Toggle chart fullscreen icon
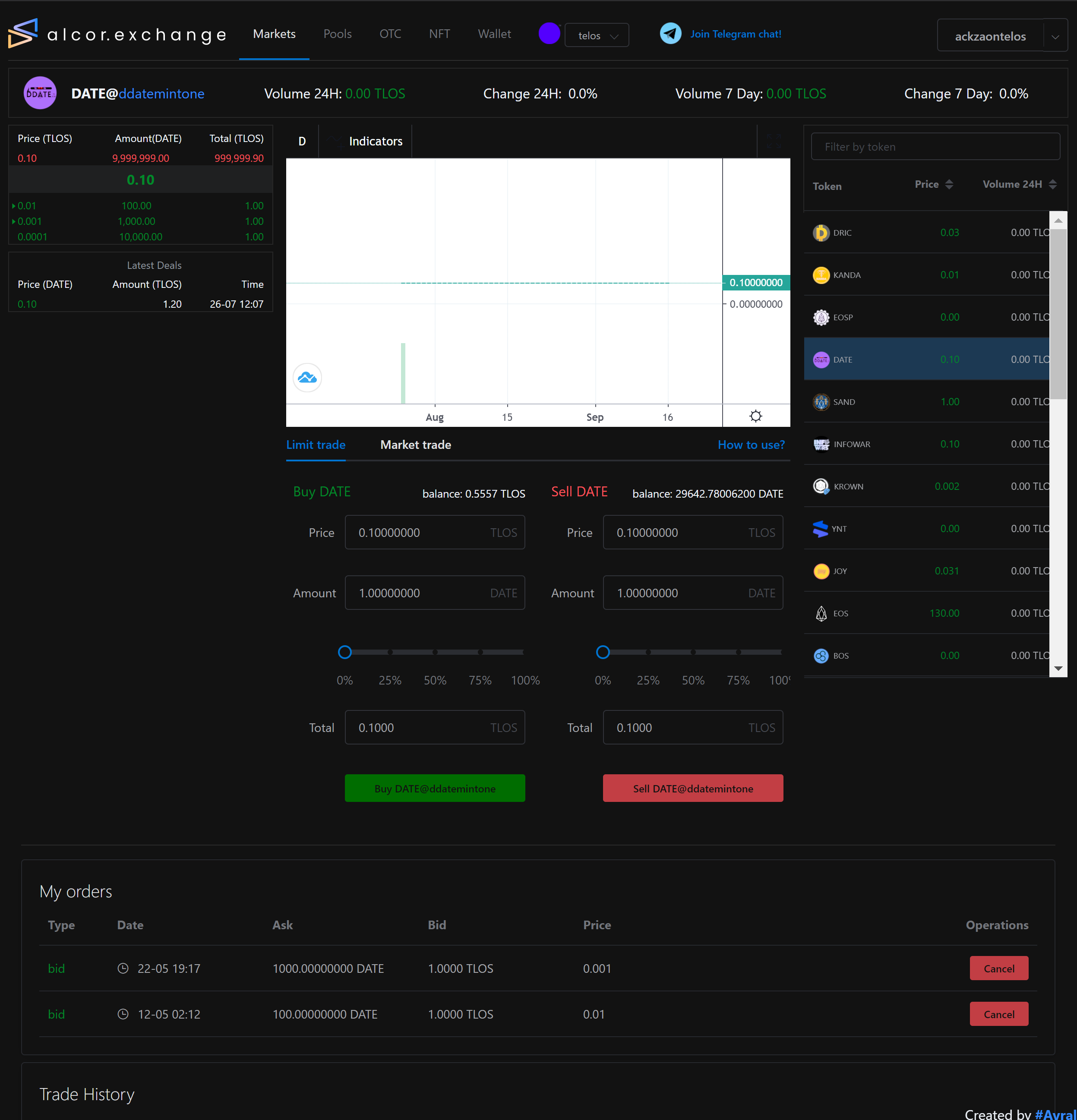The width and height of the screenshot is (1077, 1120). pyautogui.click(x=774, y=141)
